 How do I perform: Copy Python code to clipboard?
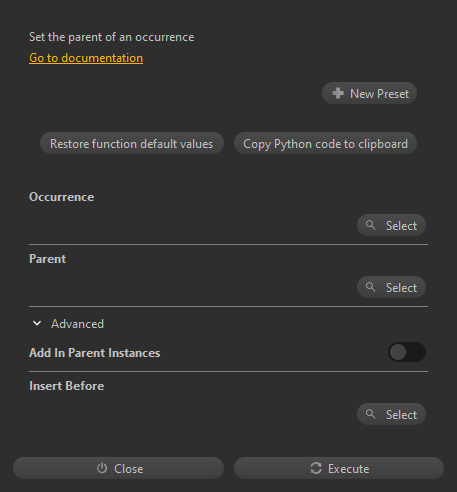(x=325, y=143)
